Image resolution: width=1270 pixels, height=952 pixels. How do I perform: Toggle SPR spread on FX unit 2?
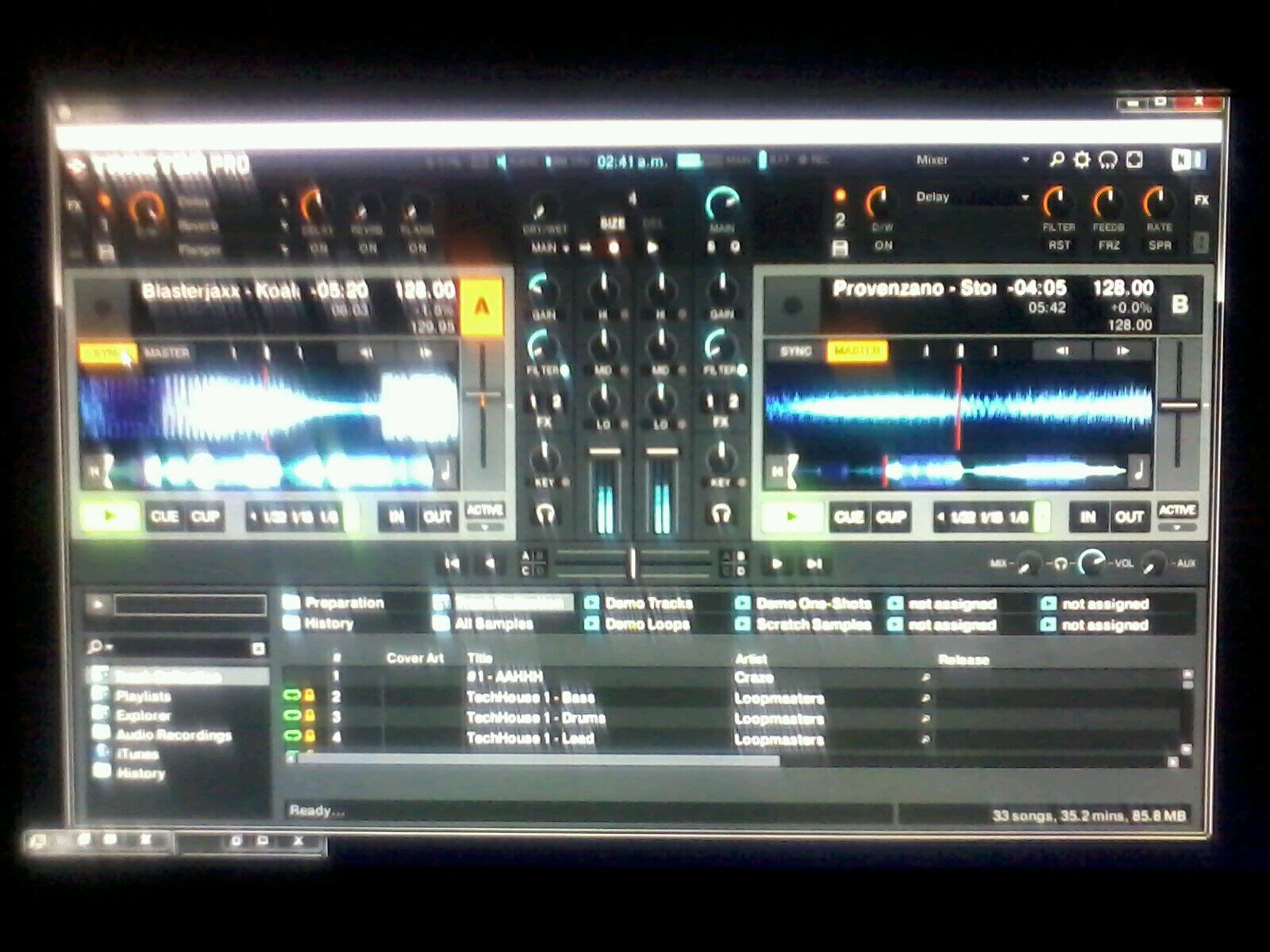point(1160,245)
